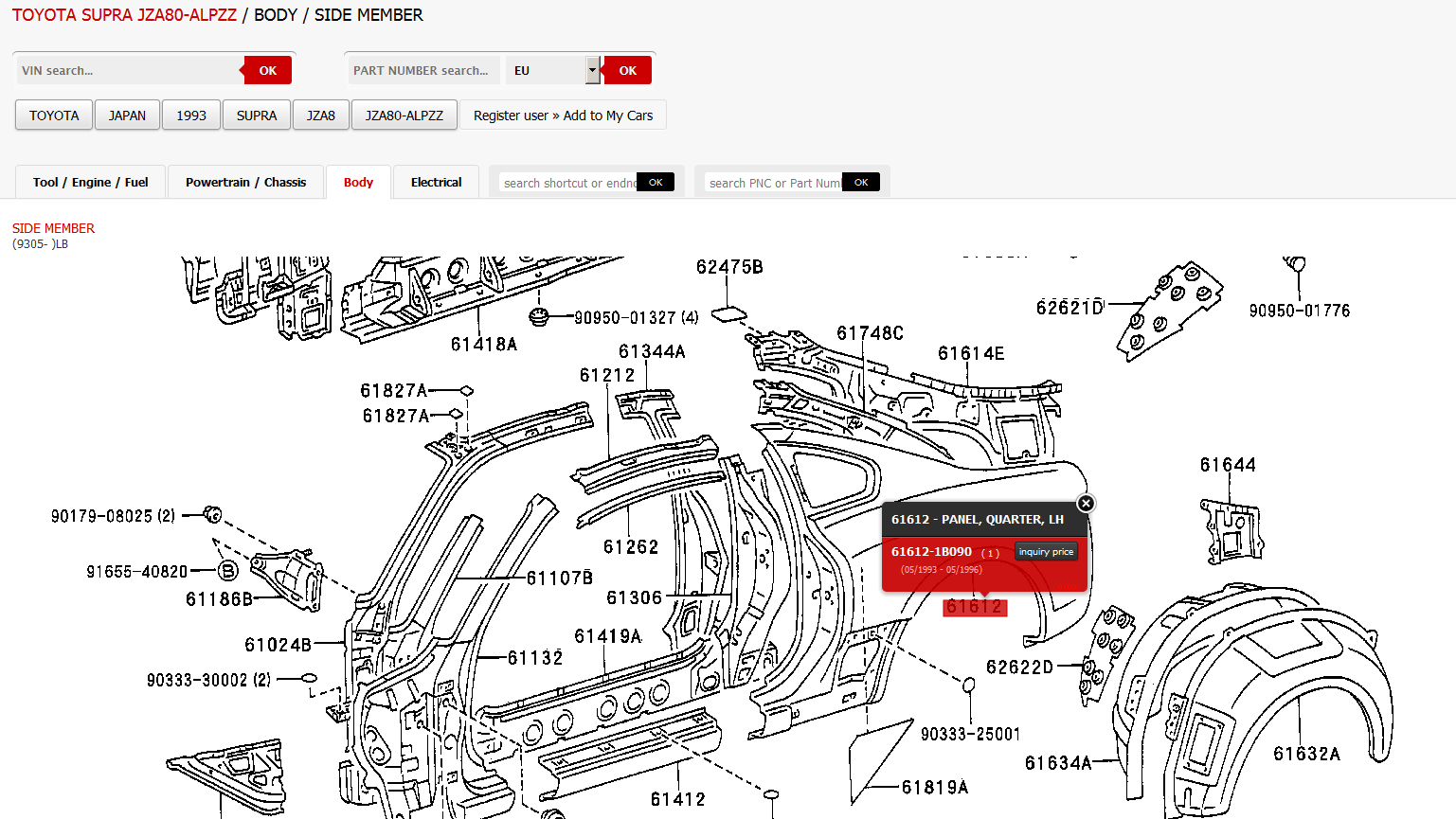Open the EU region dropdown
The height and width of the screenshot is (819, 1456).
click(x=592, y=70)
